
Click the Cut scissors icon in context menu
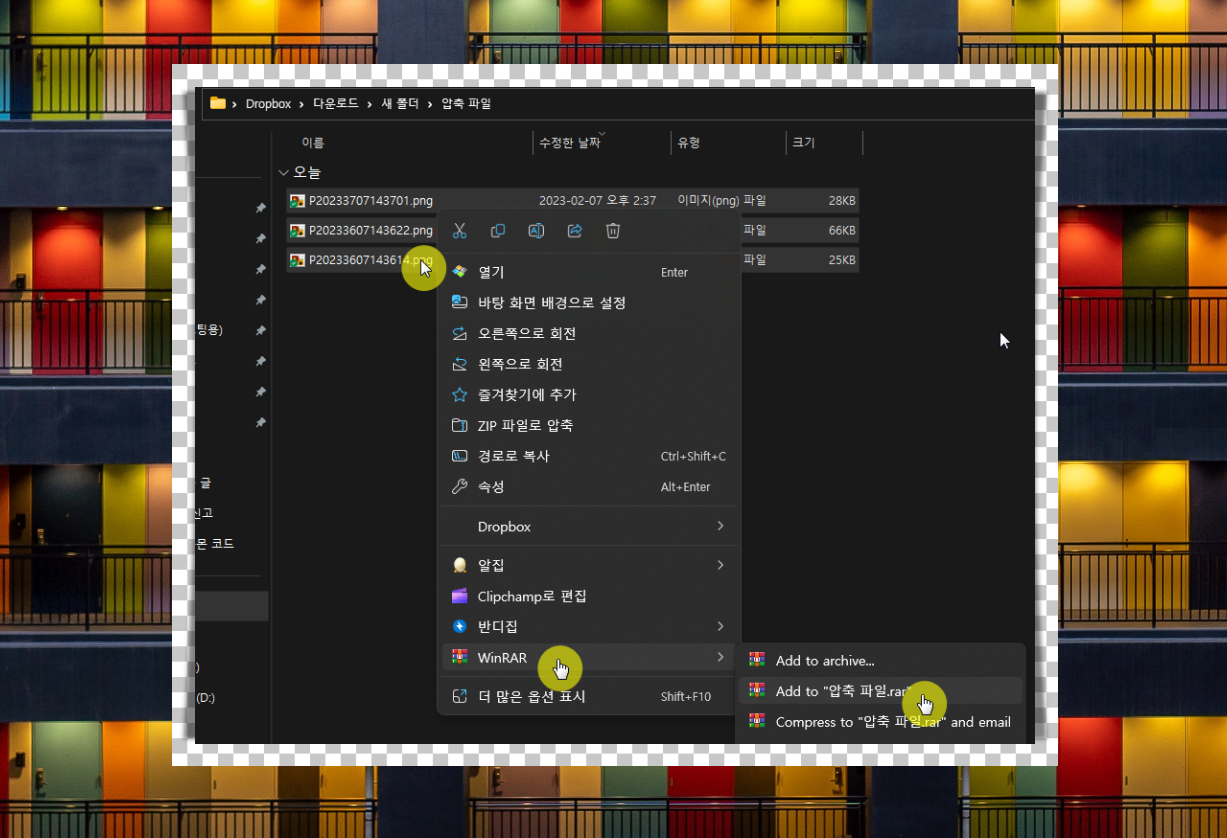[x=459, y=231]
